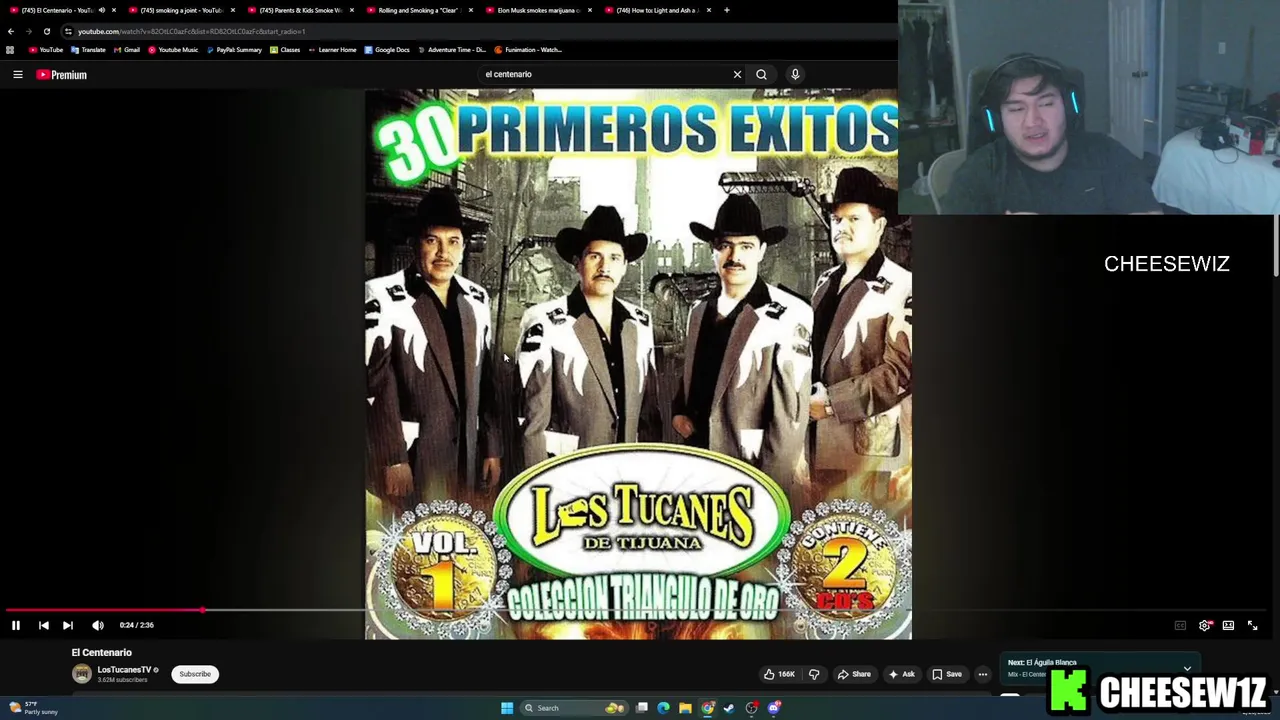
Task: Reload the current page
Action: [46, 31]
